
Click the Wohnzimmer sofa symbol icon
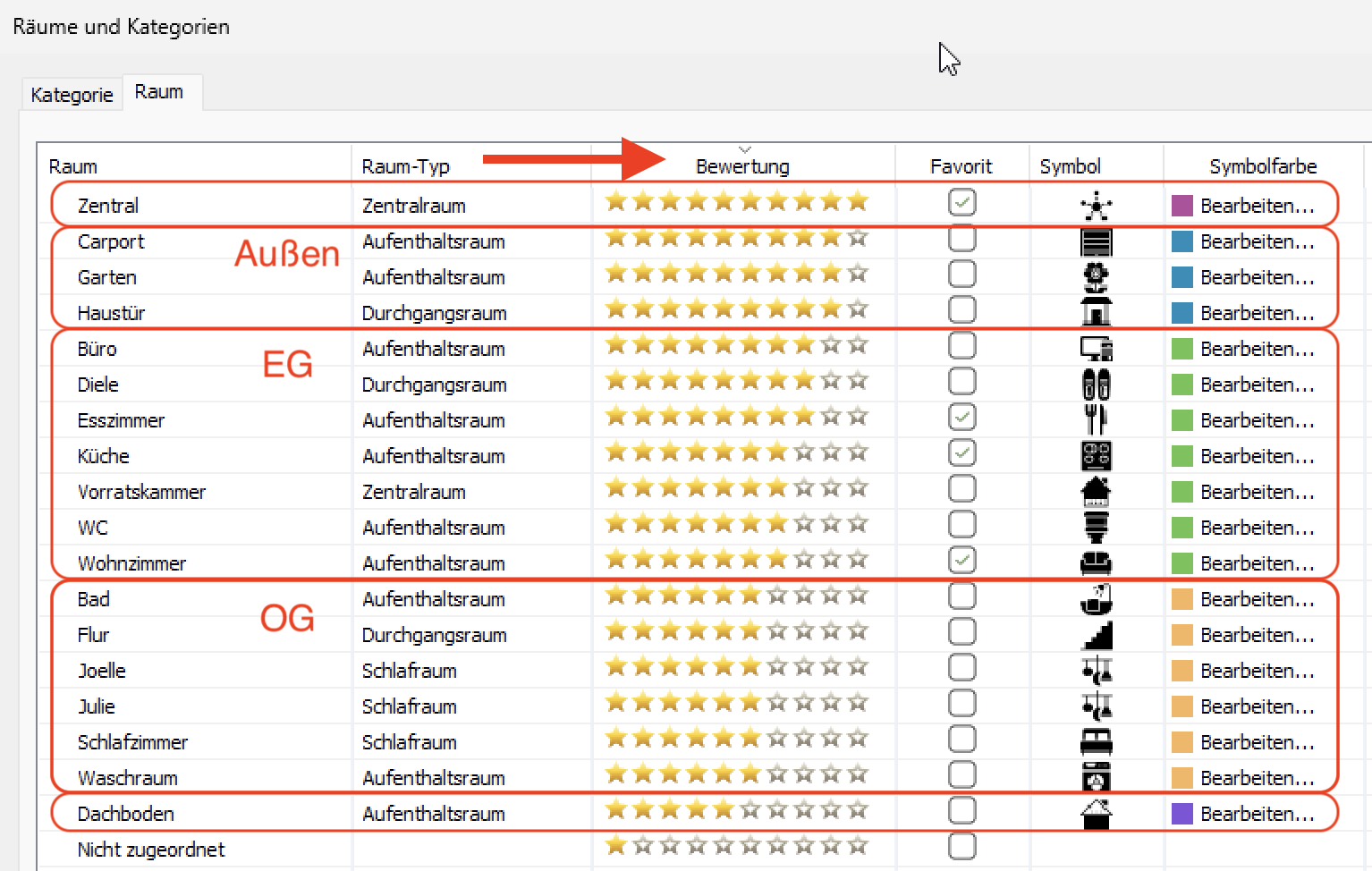coord(1096,563)
